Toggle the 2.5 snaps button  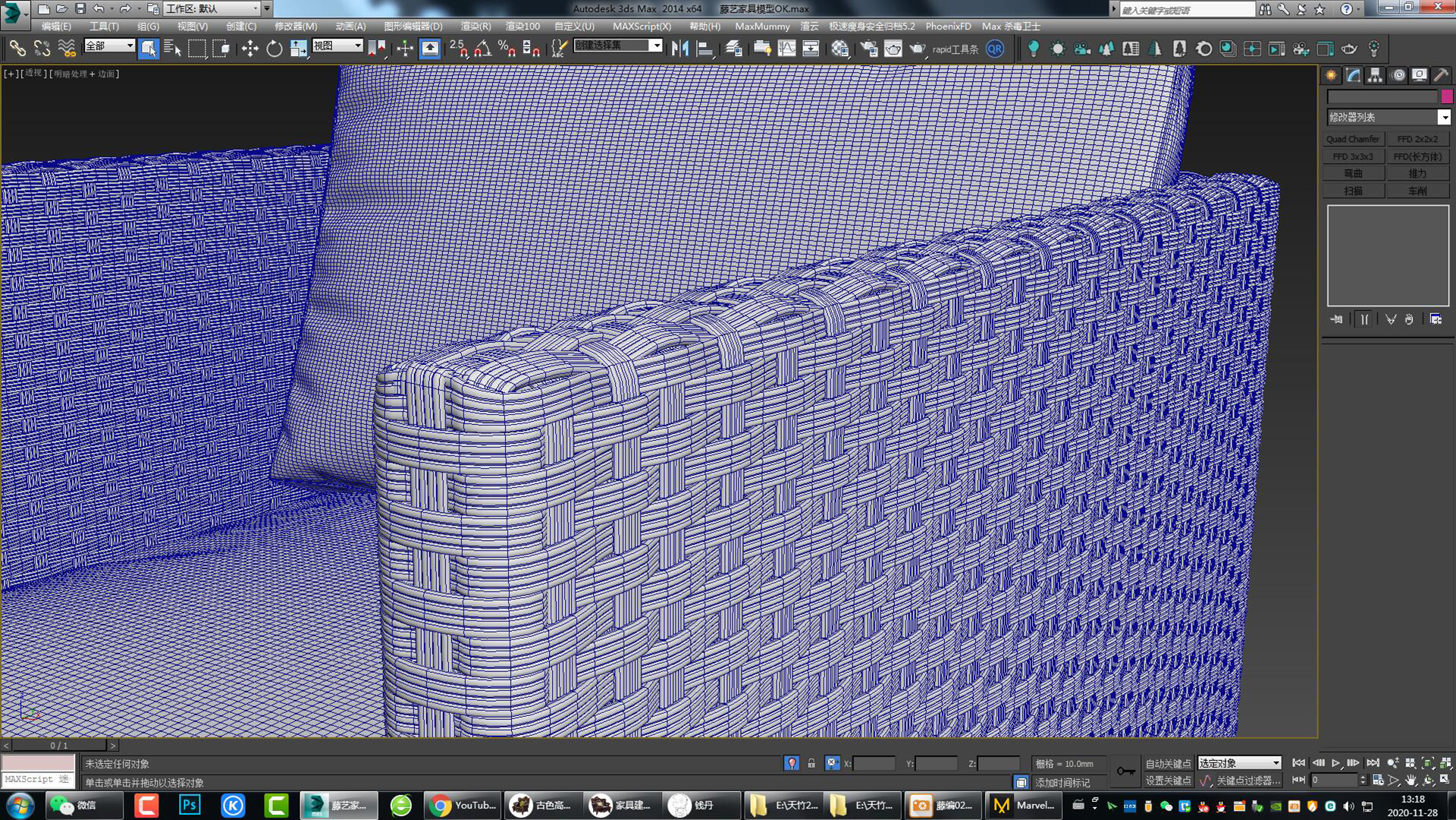(x=459, y=49)
